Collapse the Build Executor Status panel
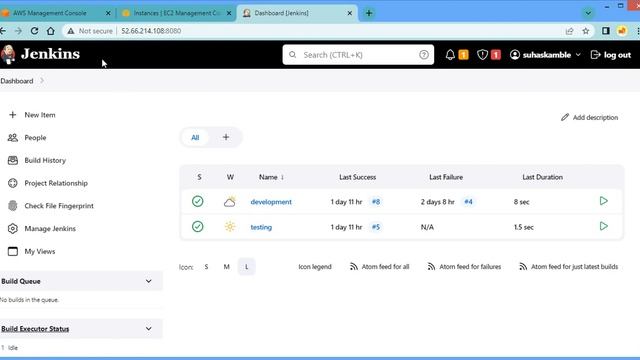The image size is (640, 360). (x=149, y=329)
